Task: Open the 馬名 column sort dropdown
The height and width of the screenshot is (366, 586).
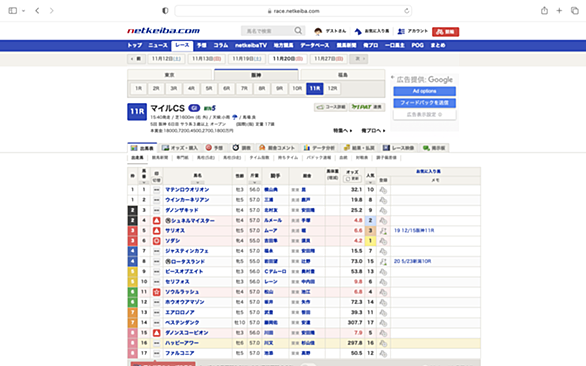Action: tap(198, 182)
